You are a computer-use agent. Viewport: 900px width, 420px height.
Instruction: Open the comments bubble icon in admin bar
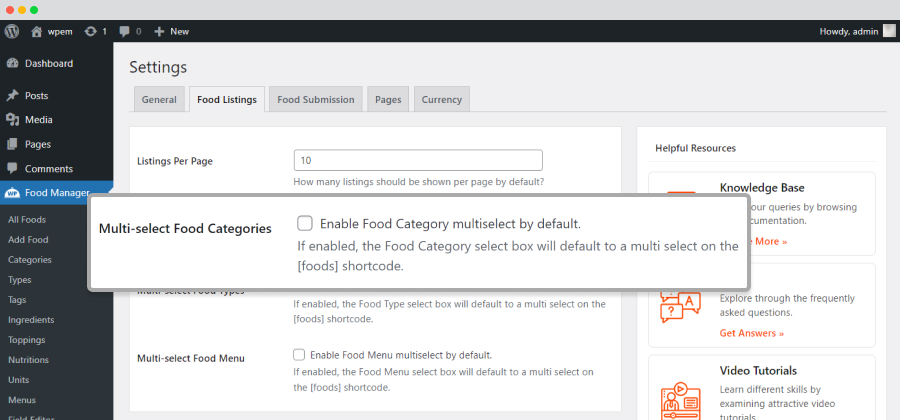tap(125, 32)
